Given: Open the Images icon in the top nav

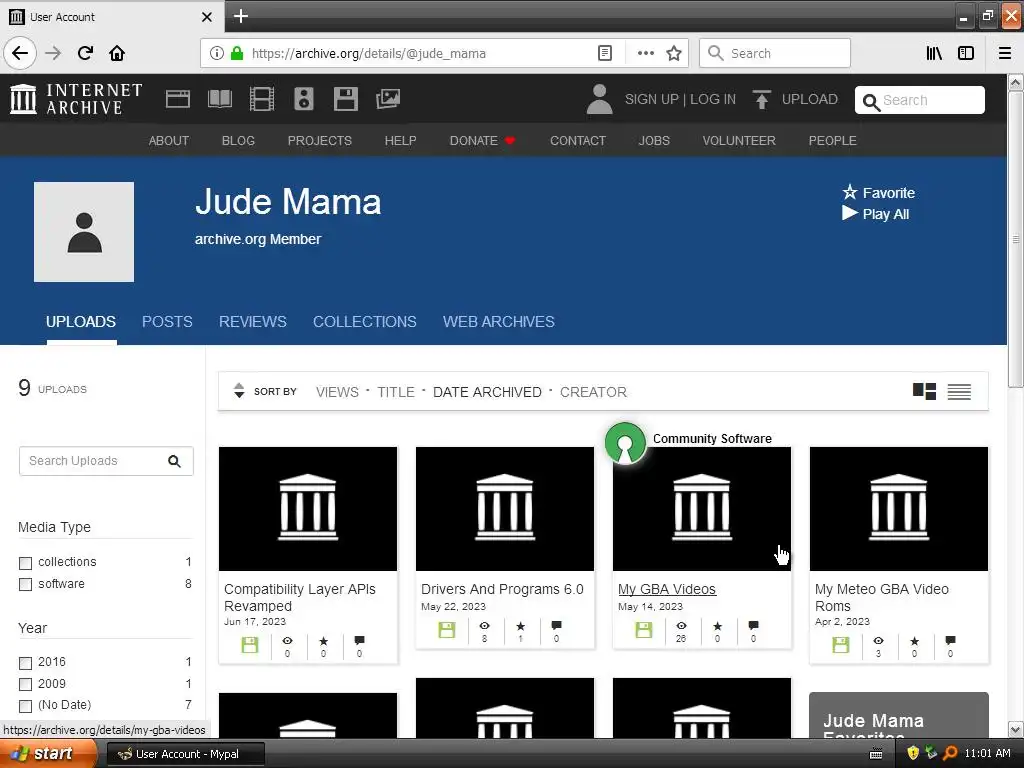Looking at the screenshot, I should point(388,99).
